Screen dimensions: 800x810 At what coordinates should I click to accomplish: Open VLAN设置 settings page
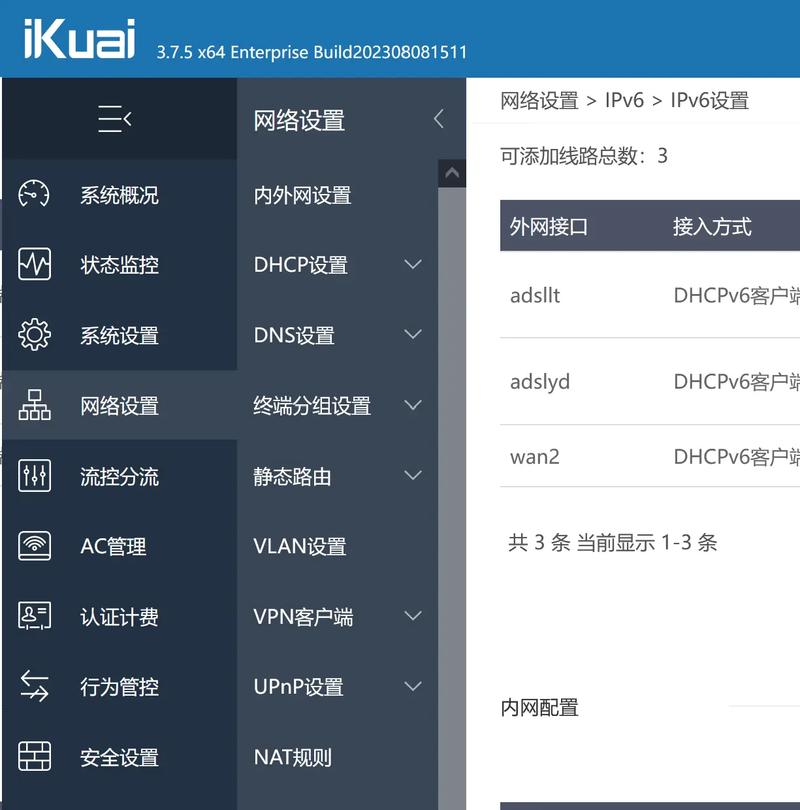pyautogui.click(x=302, y=547)
